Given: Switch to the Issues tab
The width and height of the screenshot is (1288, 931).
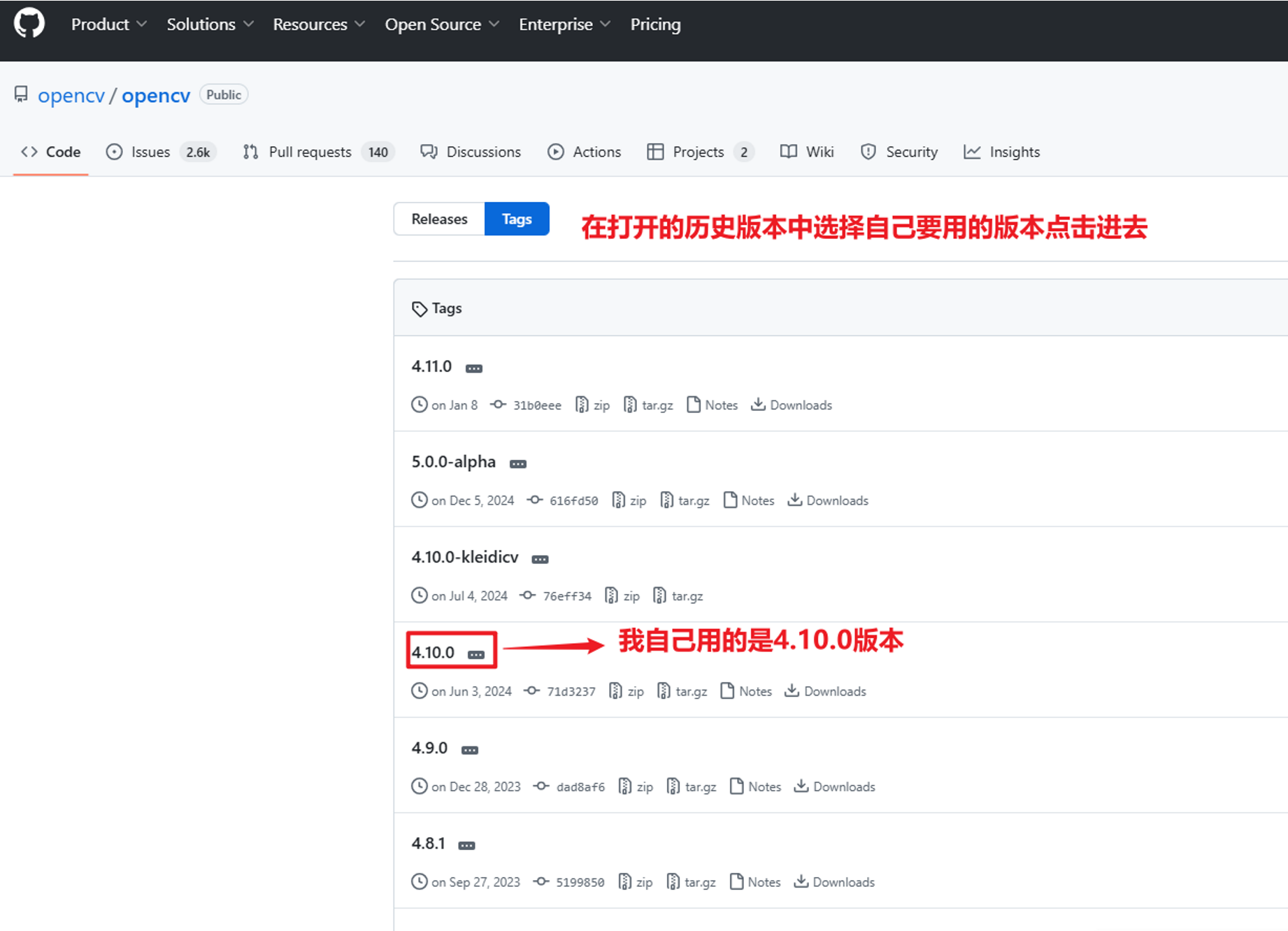Looking at the screenshot, I should 161,152.
